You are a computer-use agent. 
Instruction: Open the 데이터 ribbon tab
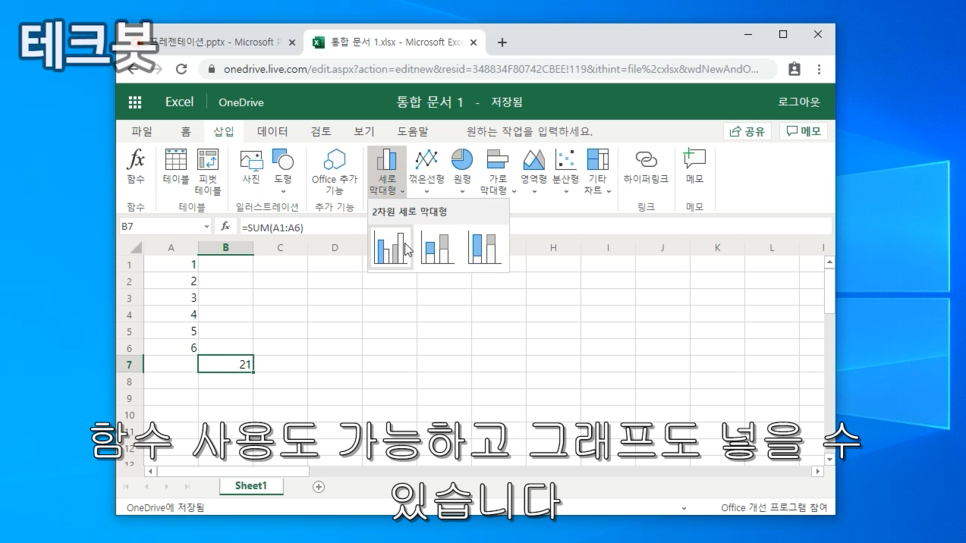click(272, 131)
